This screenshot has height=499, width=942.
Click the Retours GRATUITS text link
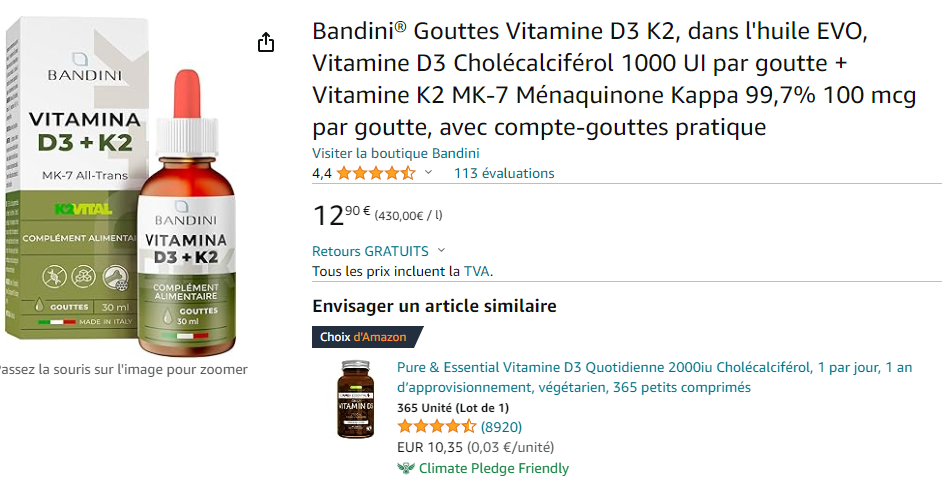click(x=371, y=251)
